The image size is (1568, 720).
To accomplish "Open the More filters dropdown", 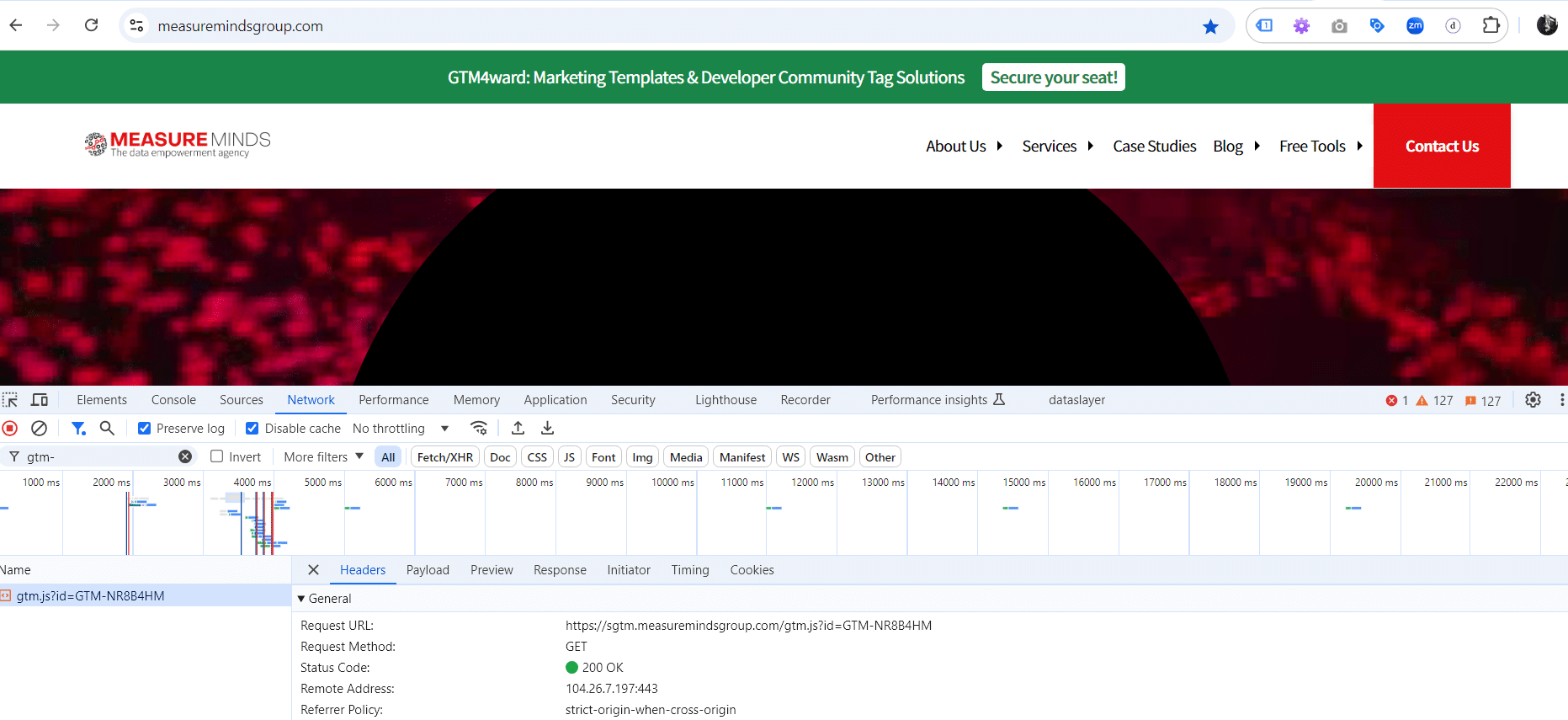I will click(x=323, y=456).
